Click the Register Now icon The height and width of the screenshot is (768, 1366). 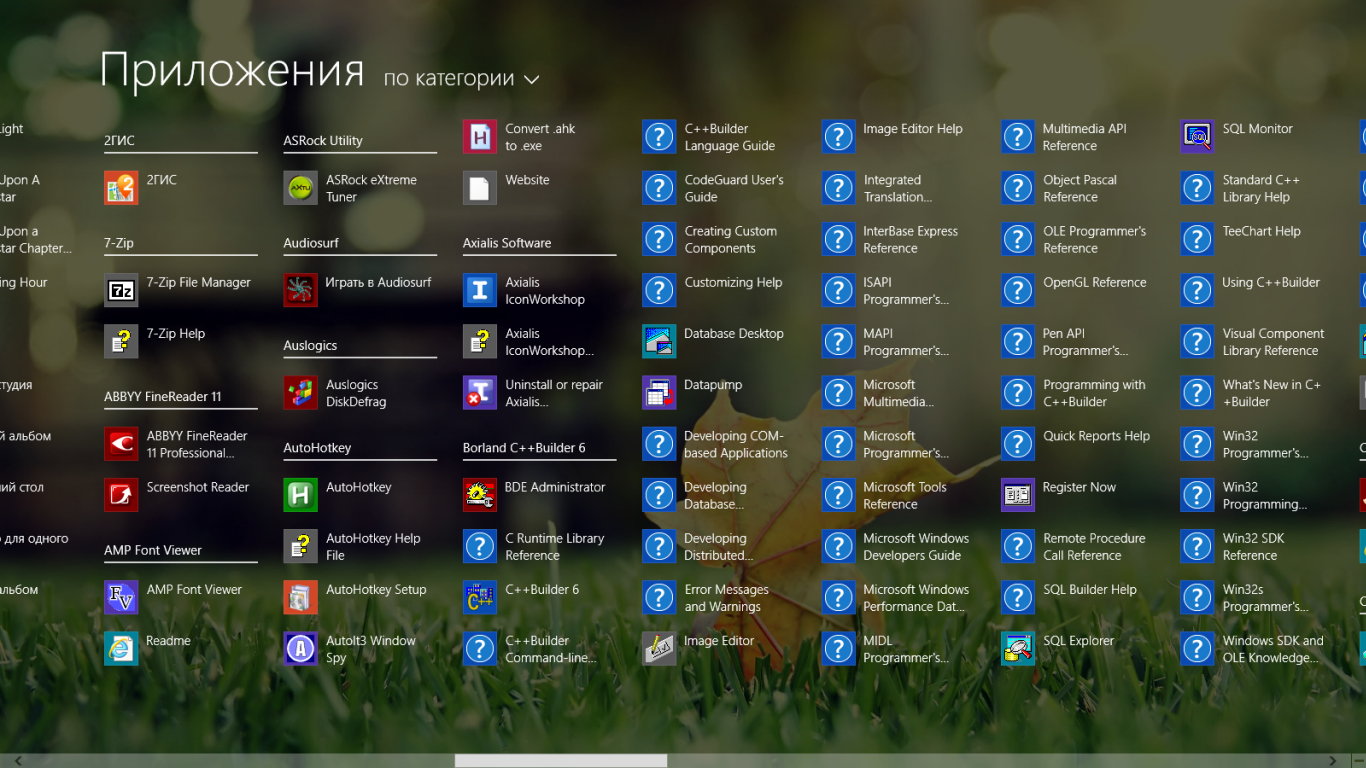point(1018,495)
